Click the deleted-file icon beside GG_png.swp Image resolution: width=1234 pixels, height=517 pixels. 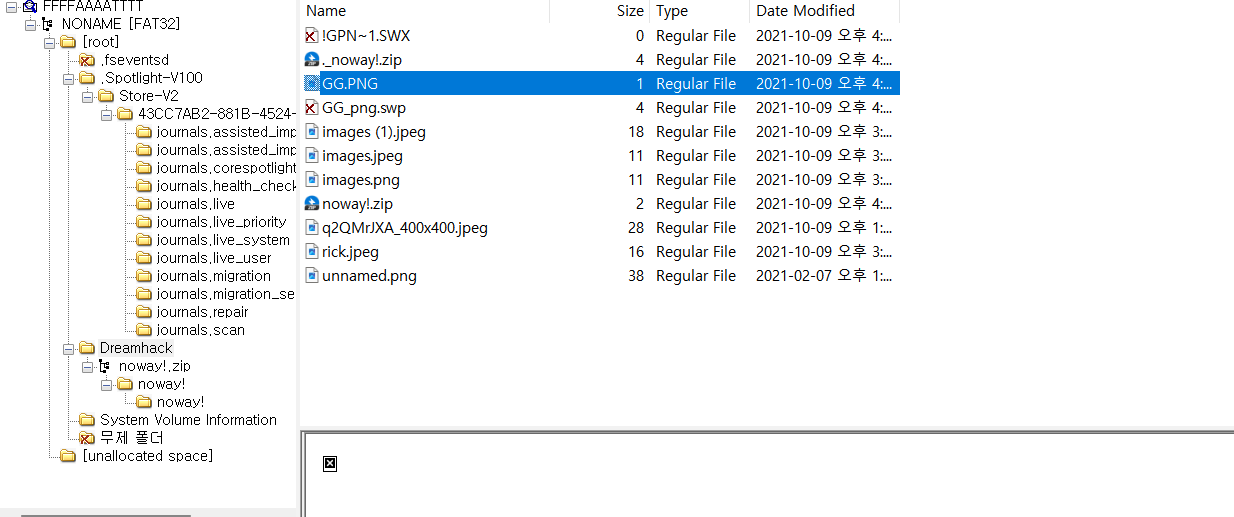(x=311, y=108)
